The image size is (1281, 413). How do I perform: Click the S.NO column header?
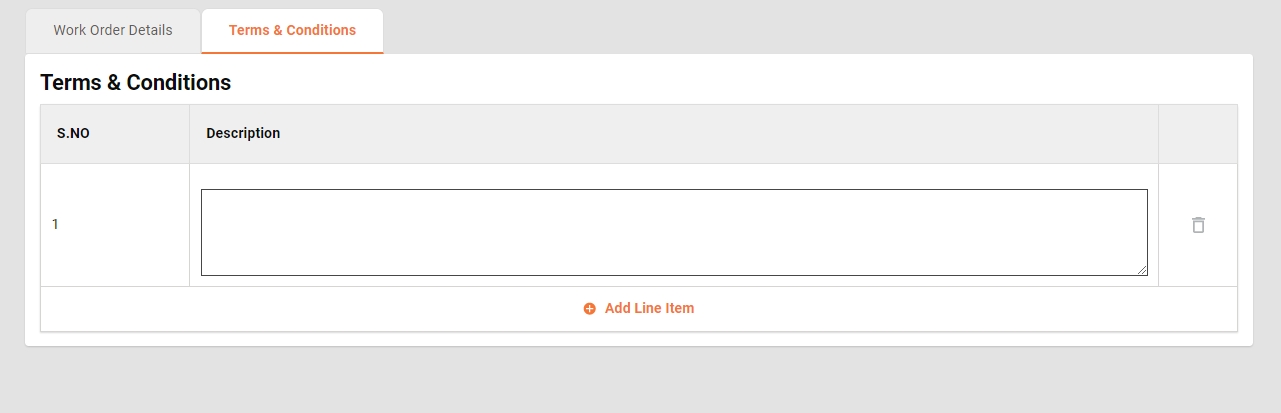coord(73,134)
